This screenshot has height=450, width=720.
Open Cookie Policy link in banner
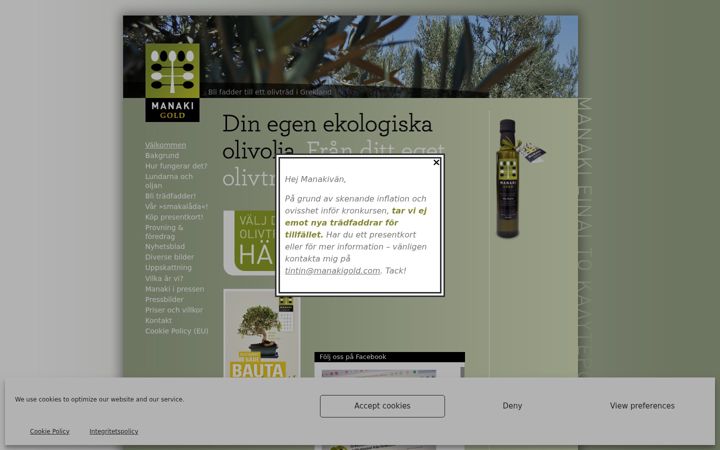pyautogui.click(x=50, y=432)
